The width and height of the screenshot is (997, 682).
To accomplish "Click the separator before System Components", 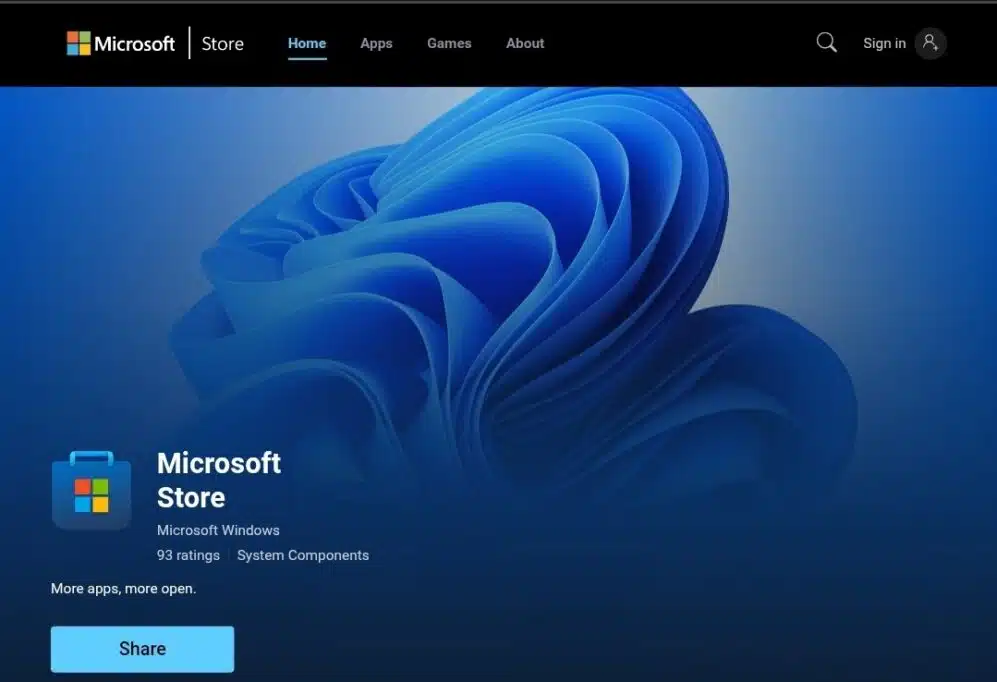I will [x=228, y=555].
